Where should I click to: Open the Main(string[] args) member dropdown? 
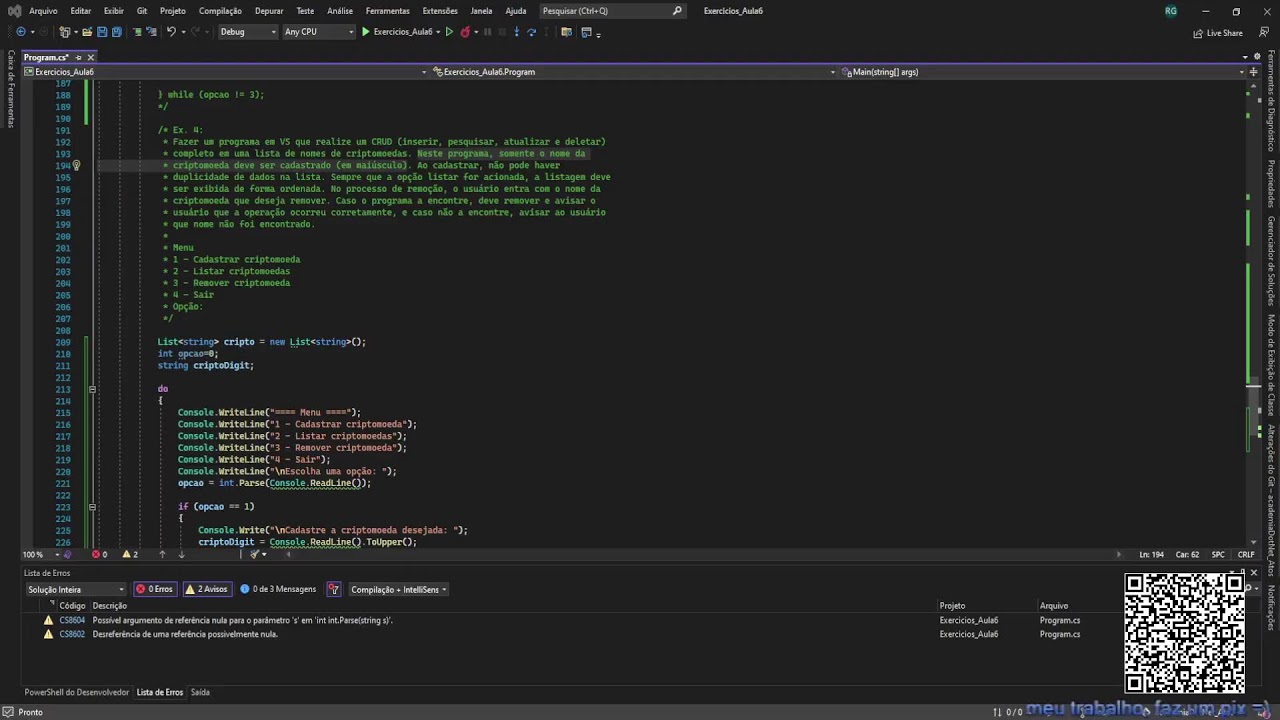1044,72
